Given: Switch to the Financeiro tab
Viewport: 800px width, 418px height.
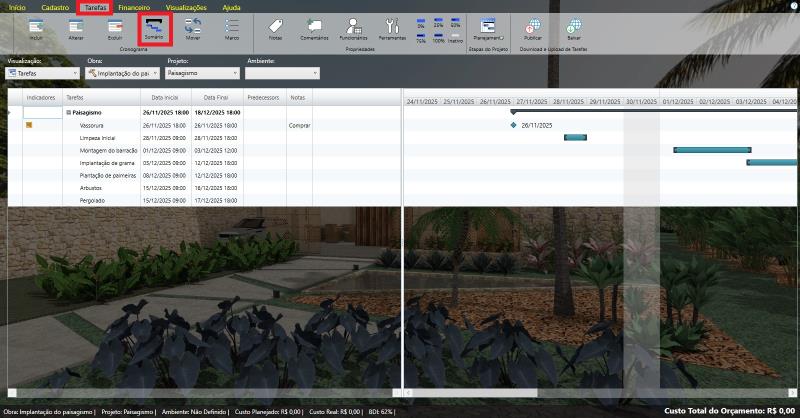Looking at the screenshot, I should (x=133, y=7).
